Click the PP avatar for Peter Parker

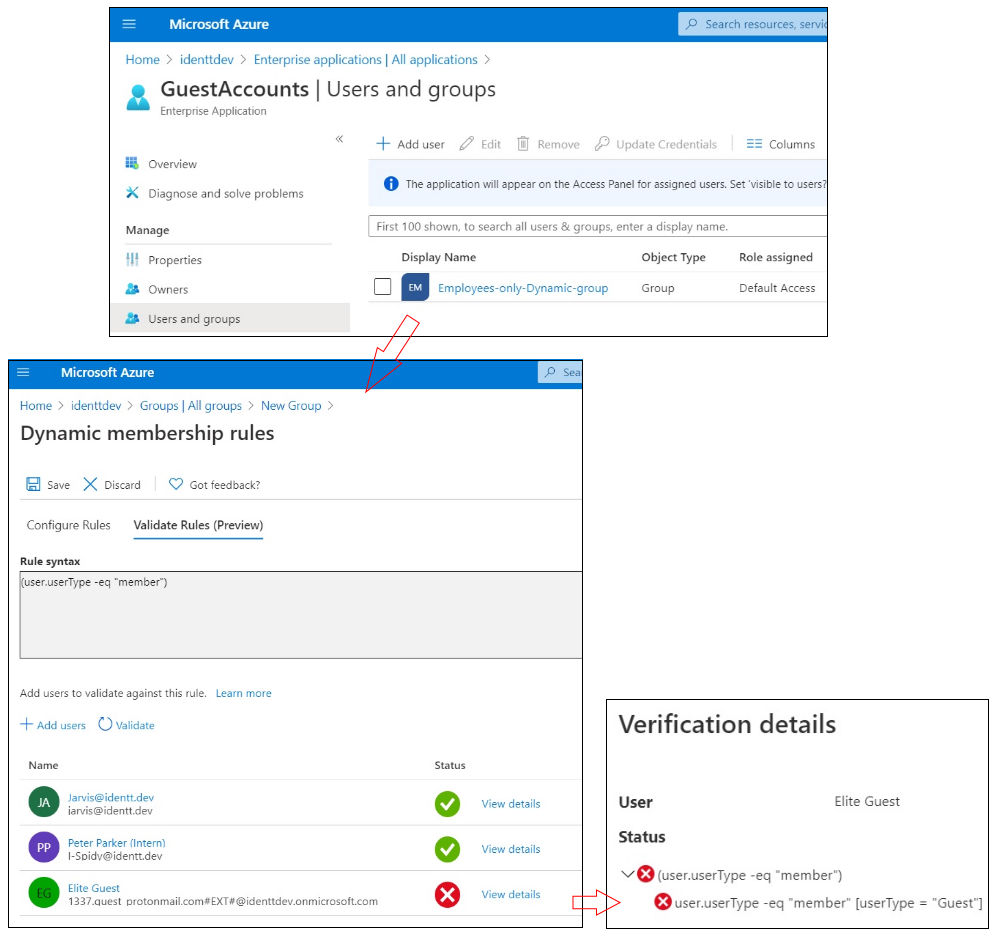pos(44,848)
